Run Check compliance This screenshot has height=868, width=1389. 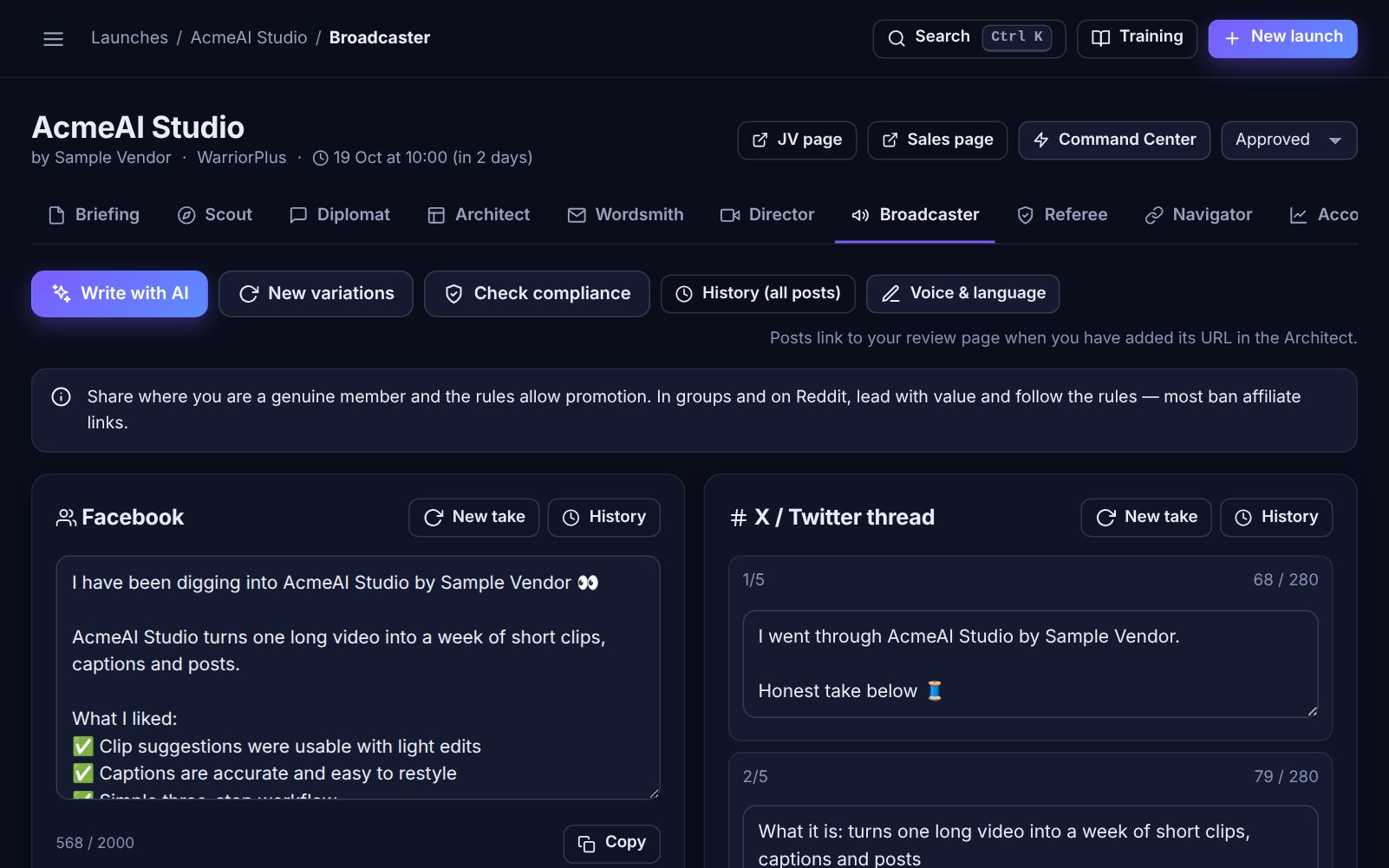(x=537, y=294)
